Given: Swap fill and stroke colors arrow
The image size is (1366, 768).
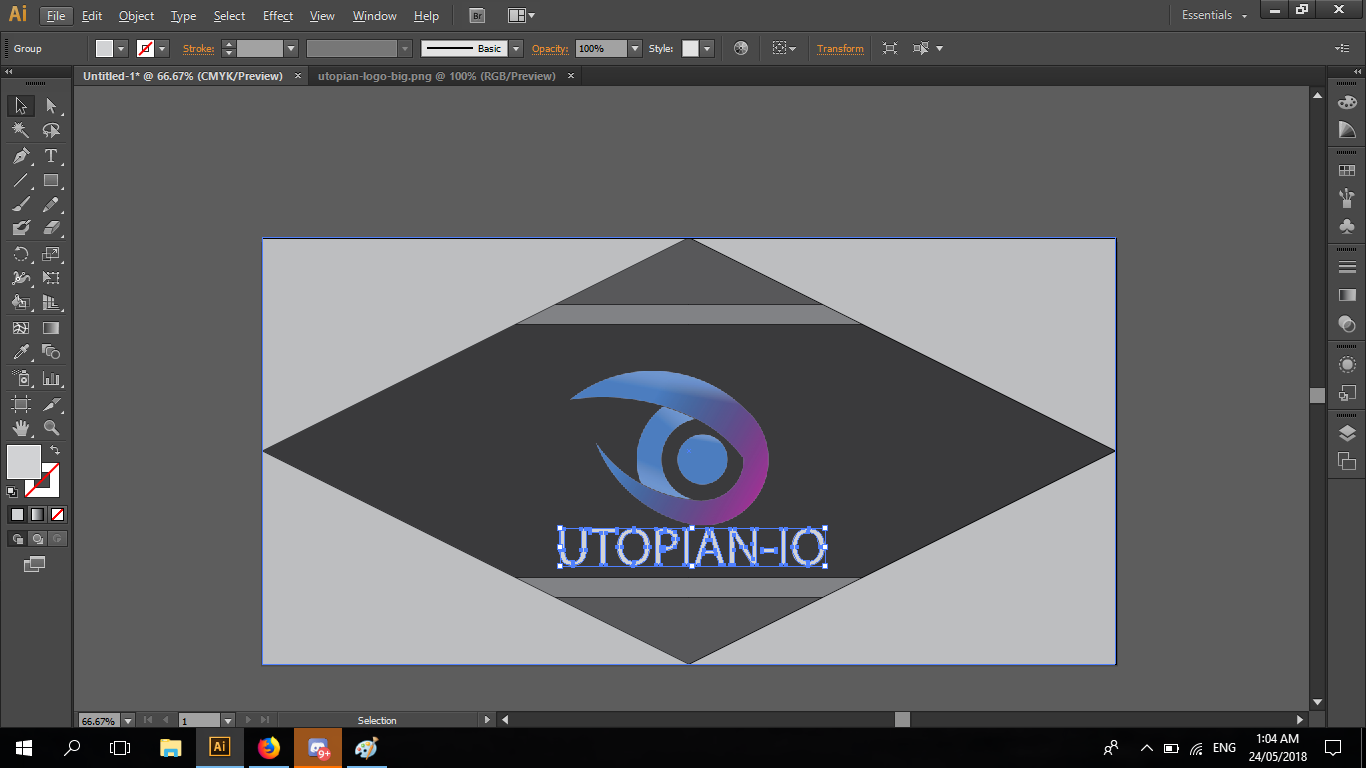Looking at the screenshot, I should (x=55, y=450).
